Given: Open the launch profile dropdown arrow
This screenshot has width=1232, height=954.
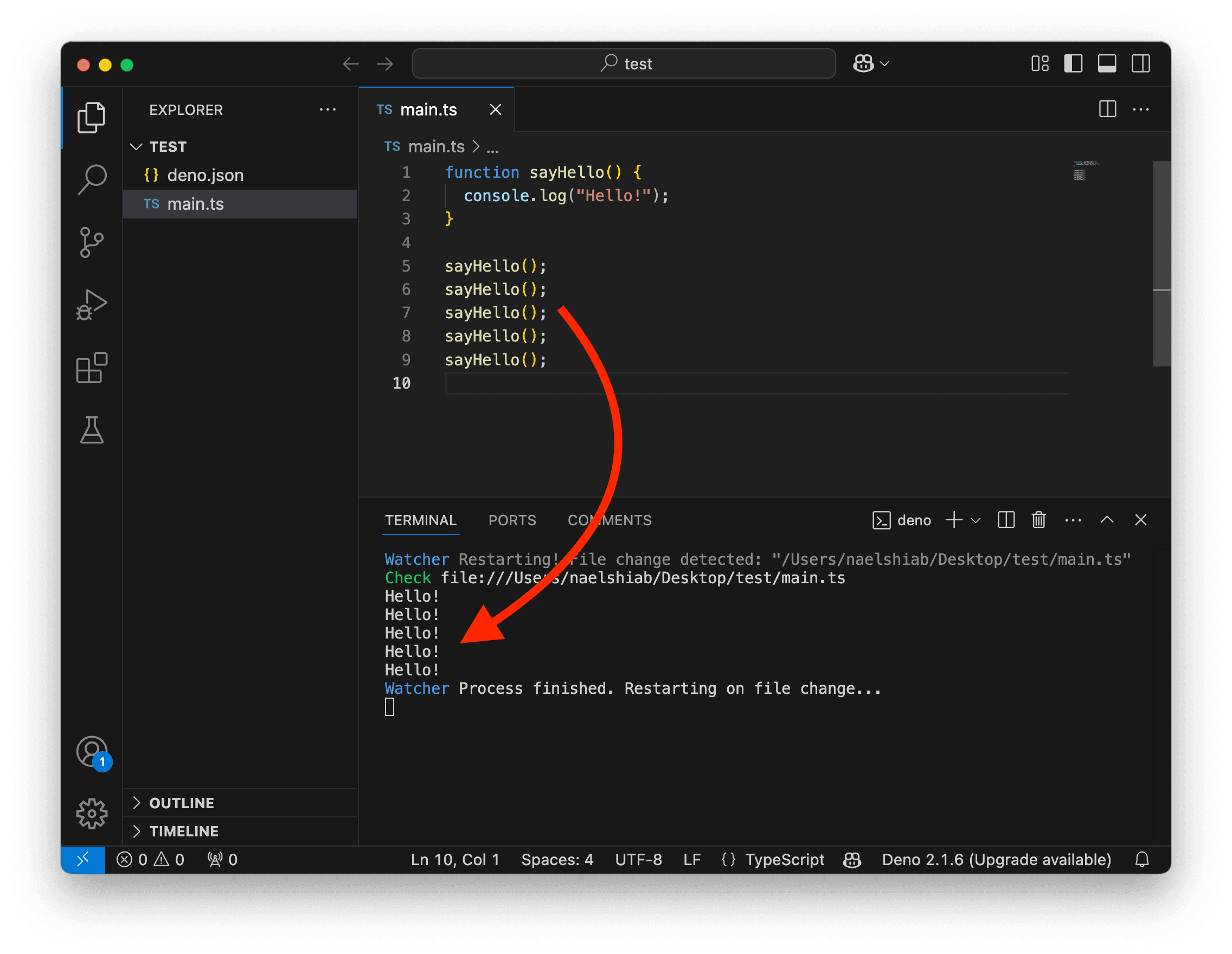Looking at the screenshot, I should [x=976, y=520].
